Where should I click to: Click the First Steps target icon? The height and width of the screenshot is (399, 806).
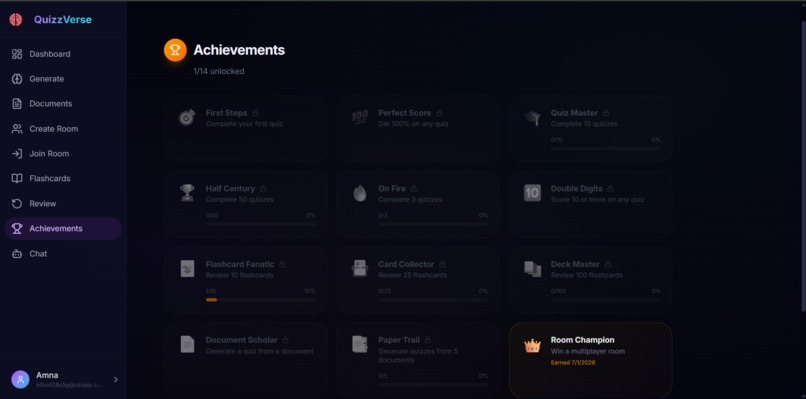click(187, 117)
